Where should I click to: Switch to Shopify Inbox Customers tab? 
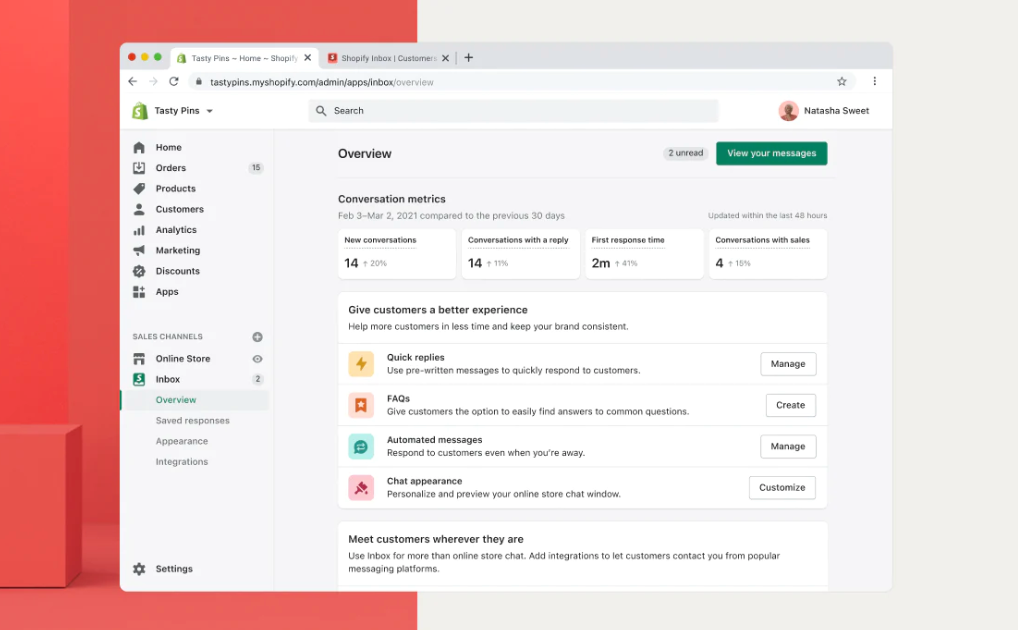tap(388, 58)
